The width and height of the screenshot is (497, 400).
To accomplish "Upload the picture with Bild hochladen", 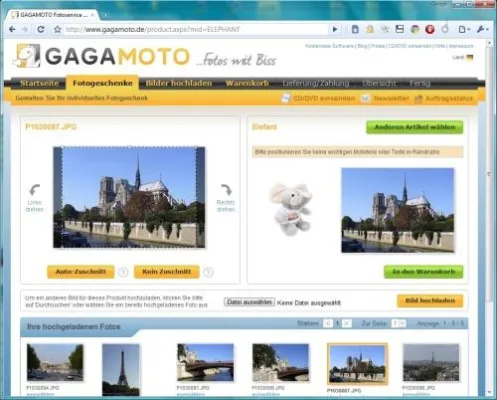I will tap(430, 301).
